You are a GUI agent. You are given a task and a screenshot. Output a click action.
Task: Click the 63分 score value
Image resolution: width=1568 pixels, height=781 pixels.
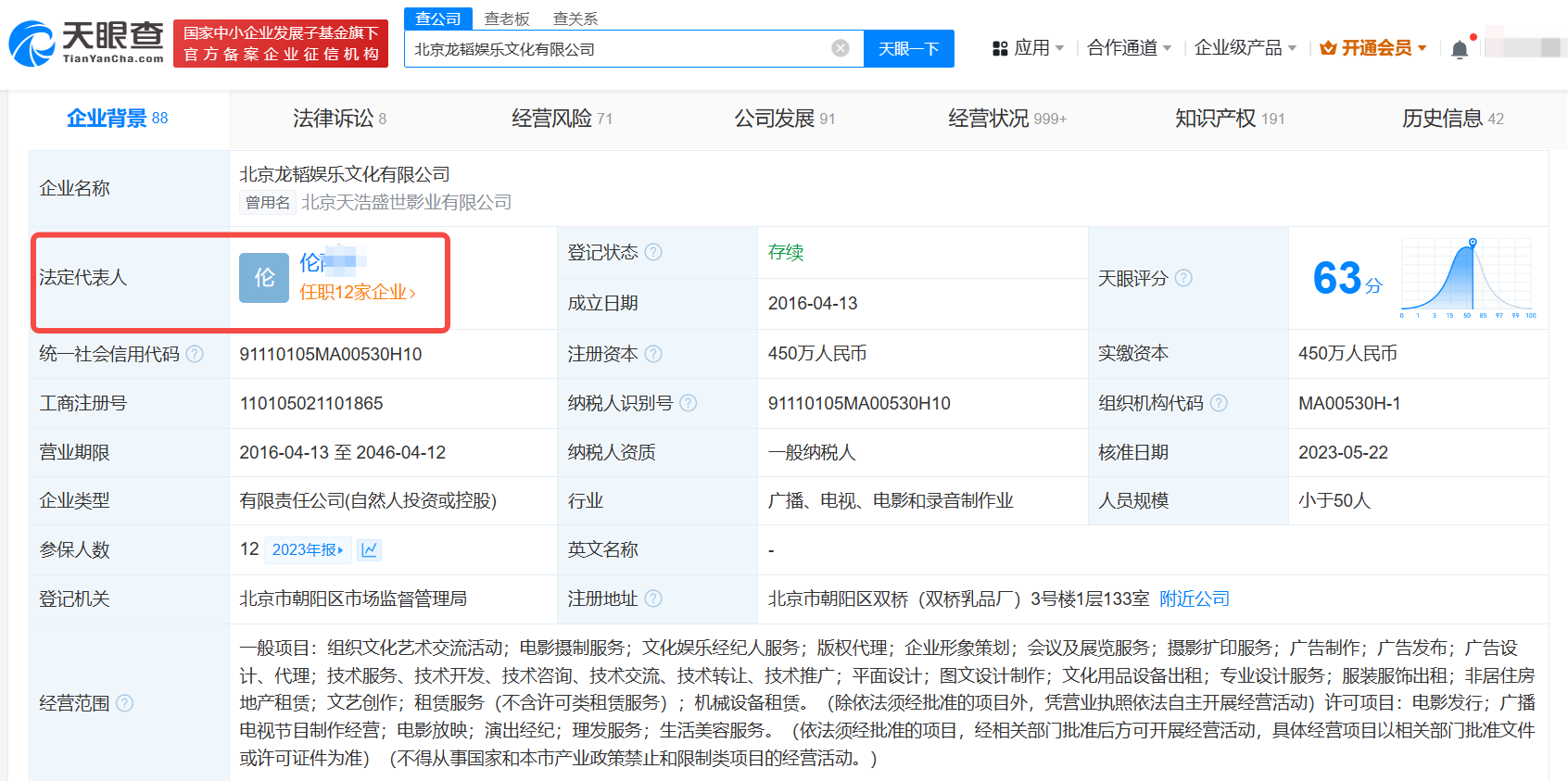click(1347, 278)
